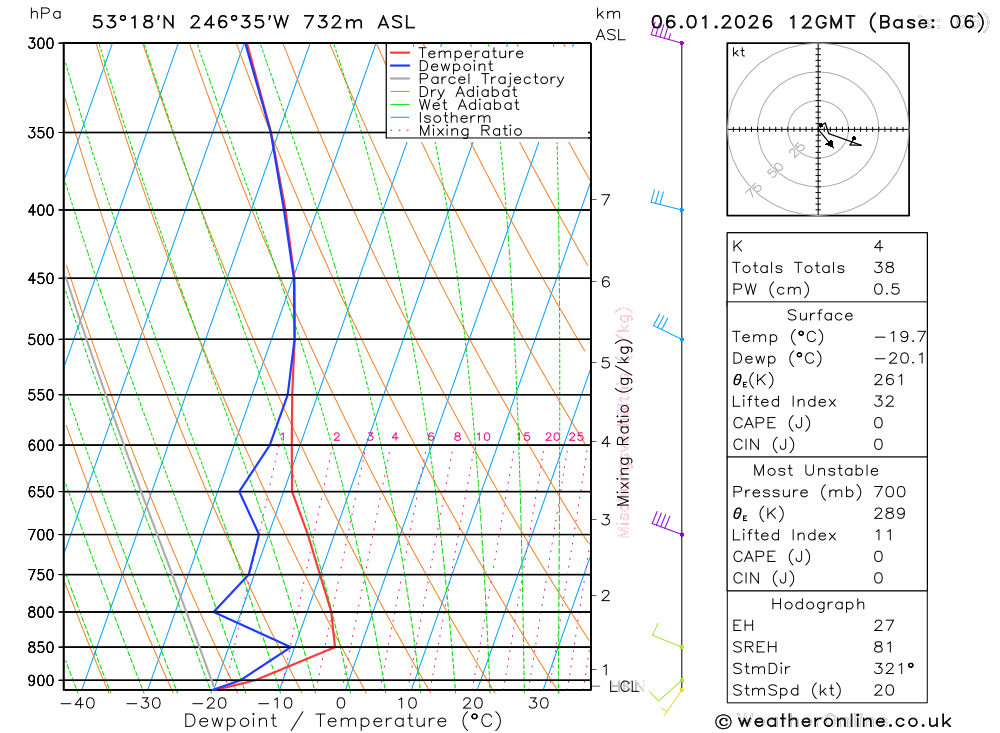The image size is (1000, 733).
Task: Click the Most Unstable θE value 289
Action: [890, 514]
